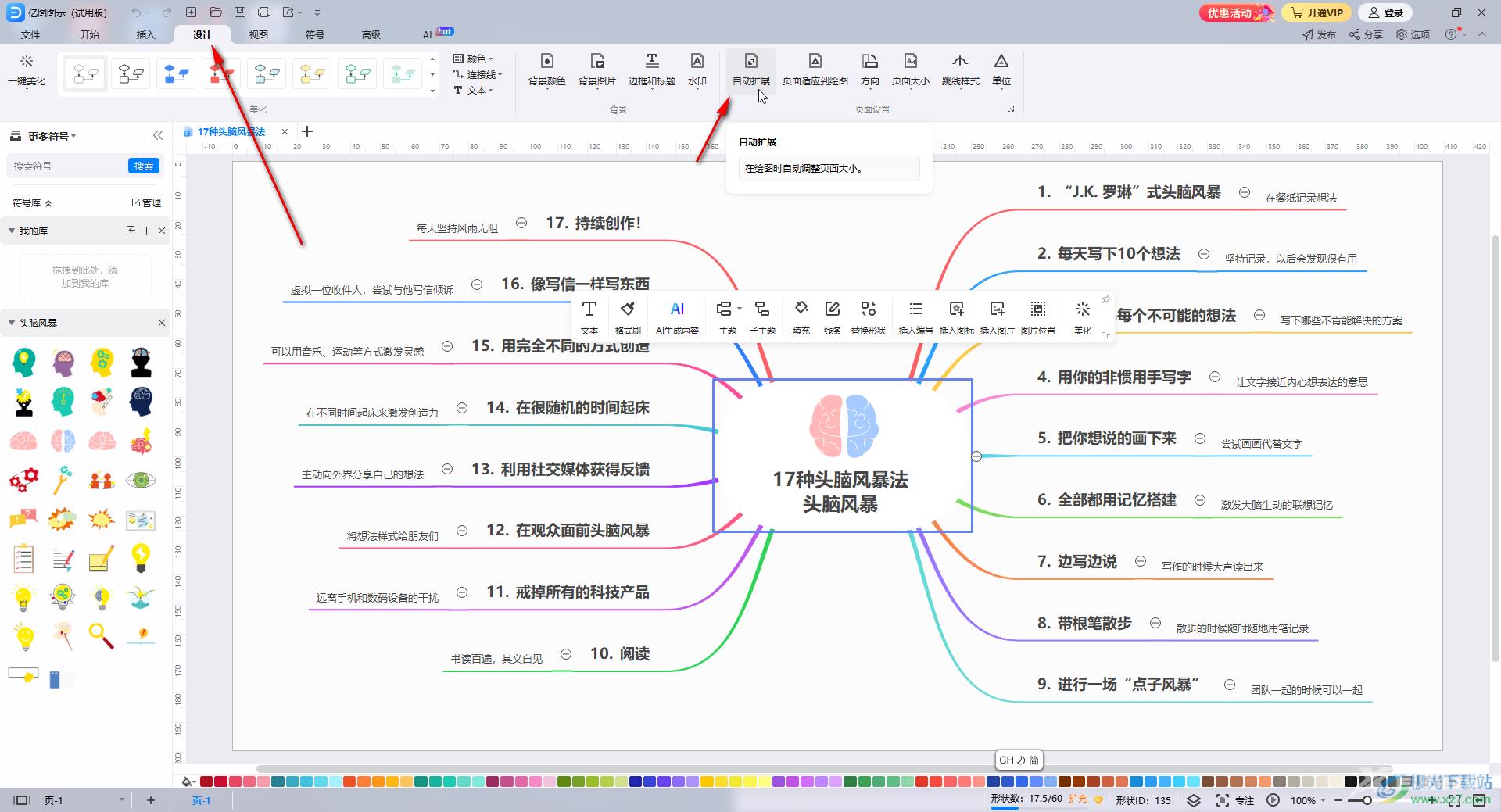Screen dimensions: 1501x812
Task: Open Picture Position (图片位置) options
Action: [x=1037, y=317]
